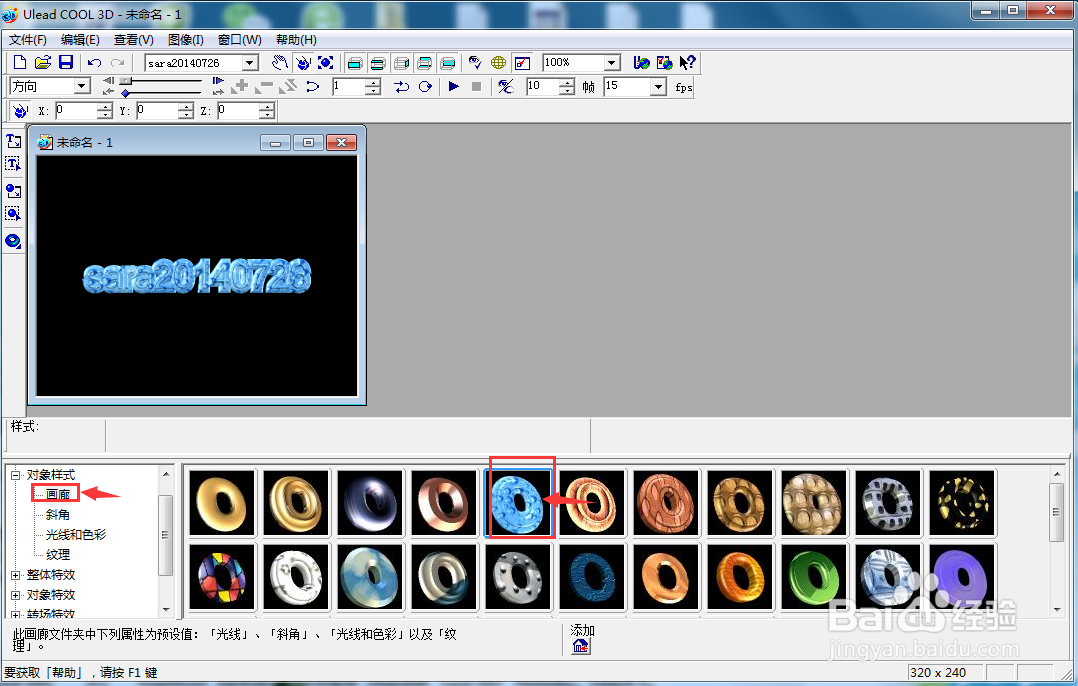The height and width of the screenshot is (686, 1078).
Task: Open the 15 fps rate dropdown
Action: tap(659, 86)
